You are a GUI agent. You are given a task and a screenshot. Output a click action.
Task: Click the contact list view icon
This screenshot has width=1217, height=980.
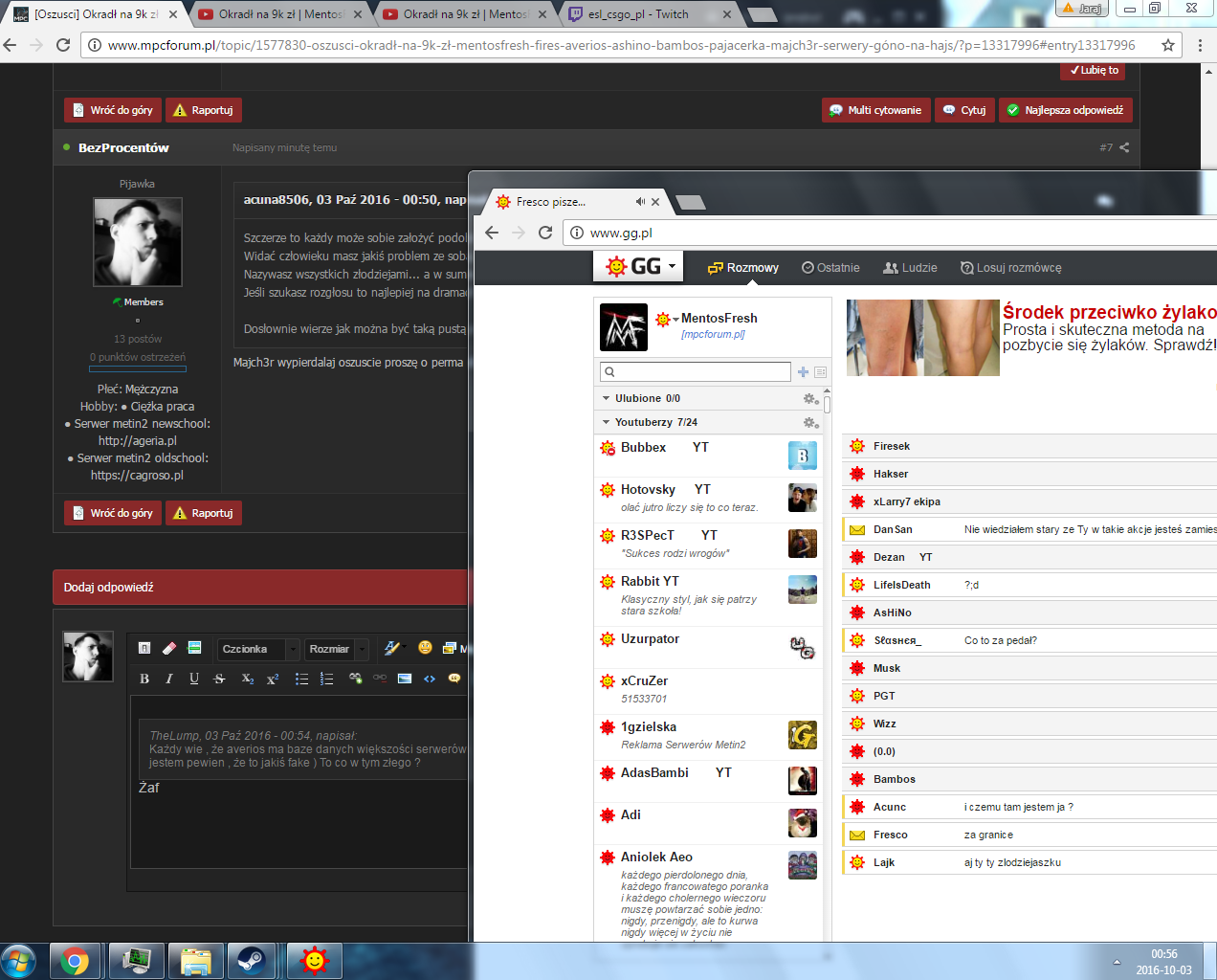tap(820, 371)
